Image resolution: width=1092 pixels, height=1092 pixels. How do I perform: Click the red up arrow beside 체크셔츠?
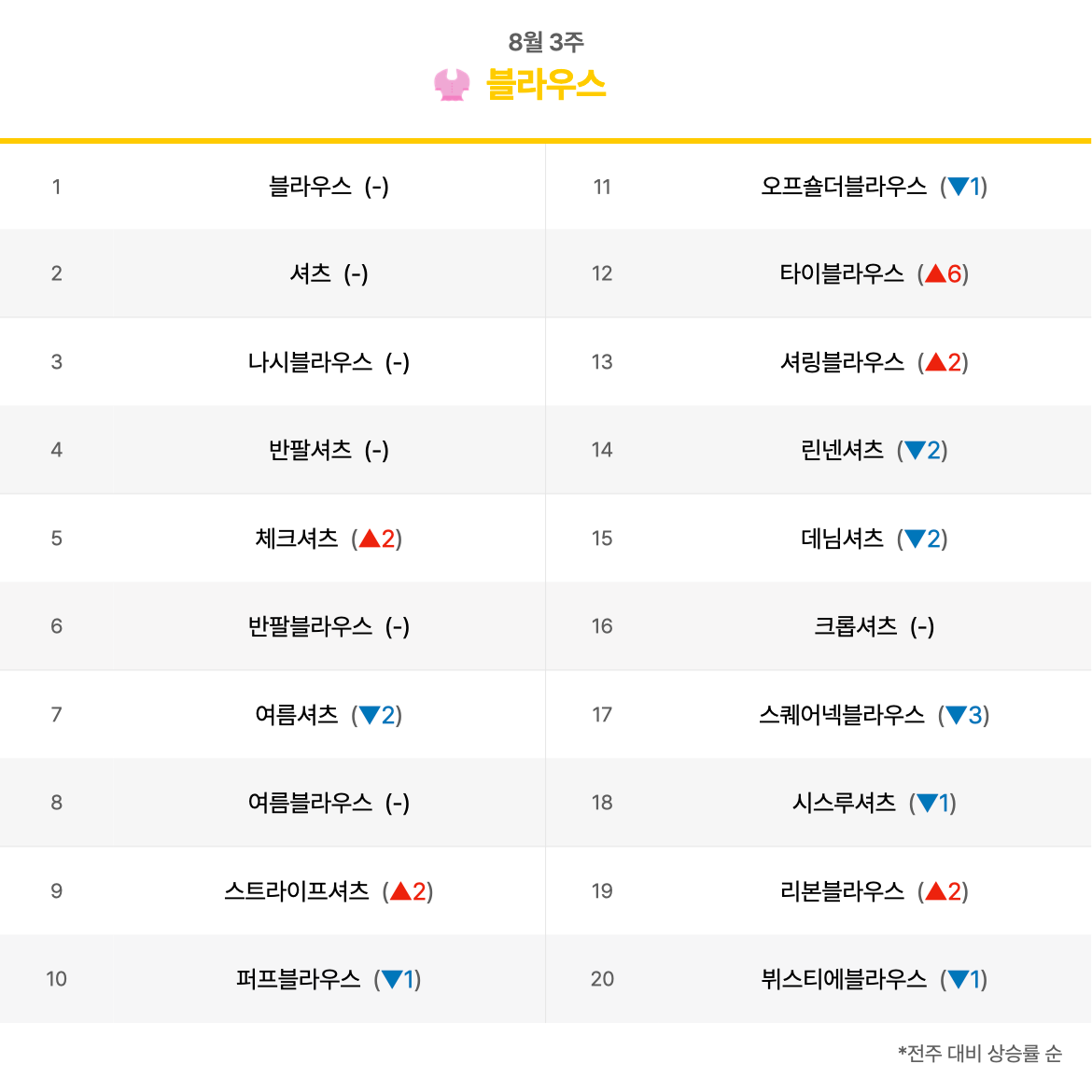(x=369, y=539)
